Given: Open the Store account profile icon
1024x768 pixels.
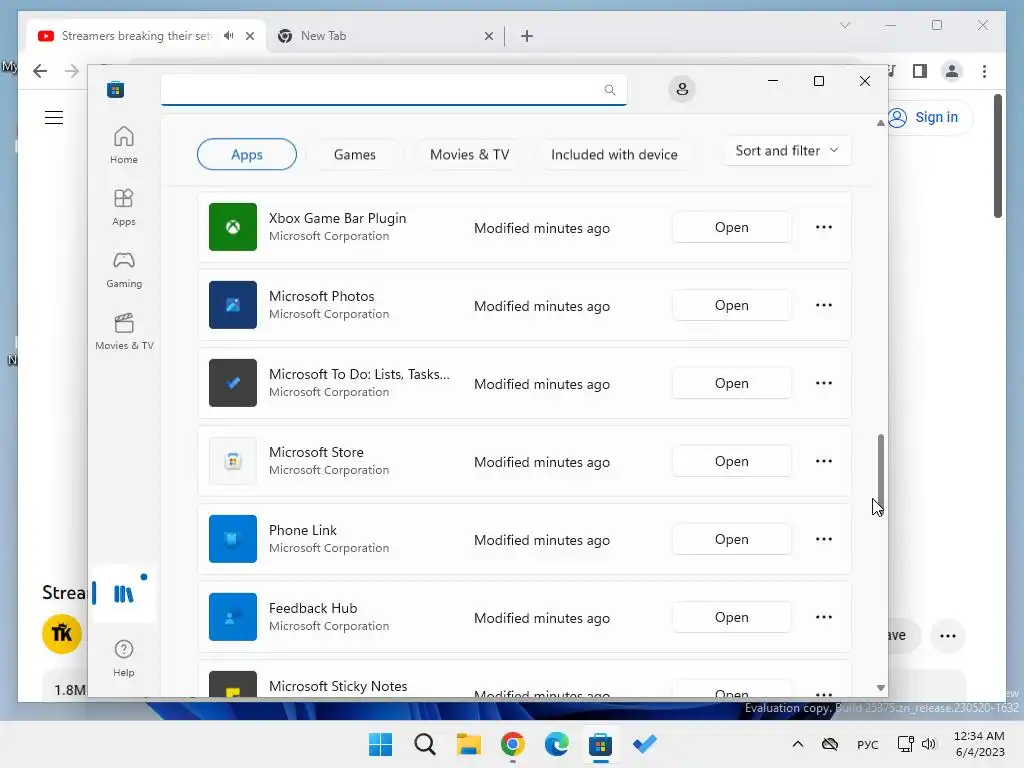Looking at the screenshot, I should pos(682,89).
